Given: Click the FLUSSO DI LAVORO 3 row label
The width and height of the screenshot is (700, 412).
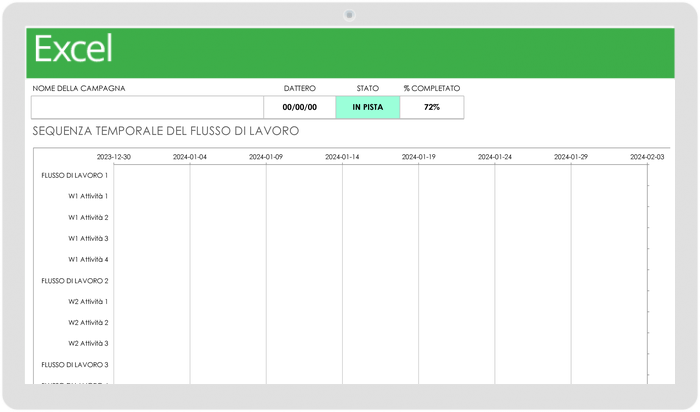Looking at the screenshot, I should click(x=75, y=364).
